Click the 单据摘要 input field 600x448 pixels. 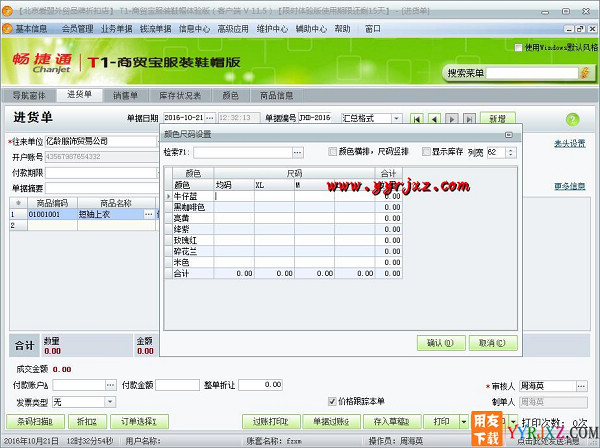pyautogui.click(x=102, y=188)
